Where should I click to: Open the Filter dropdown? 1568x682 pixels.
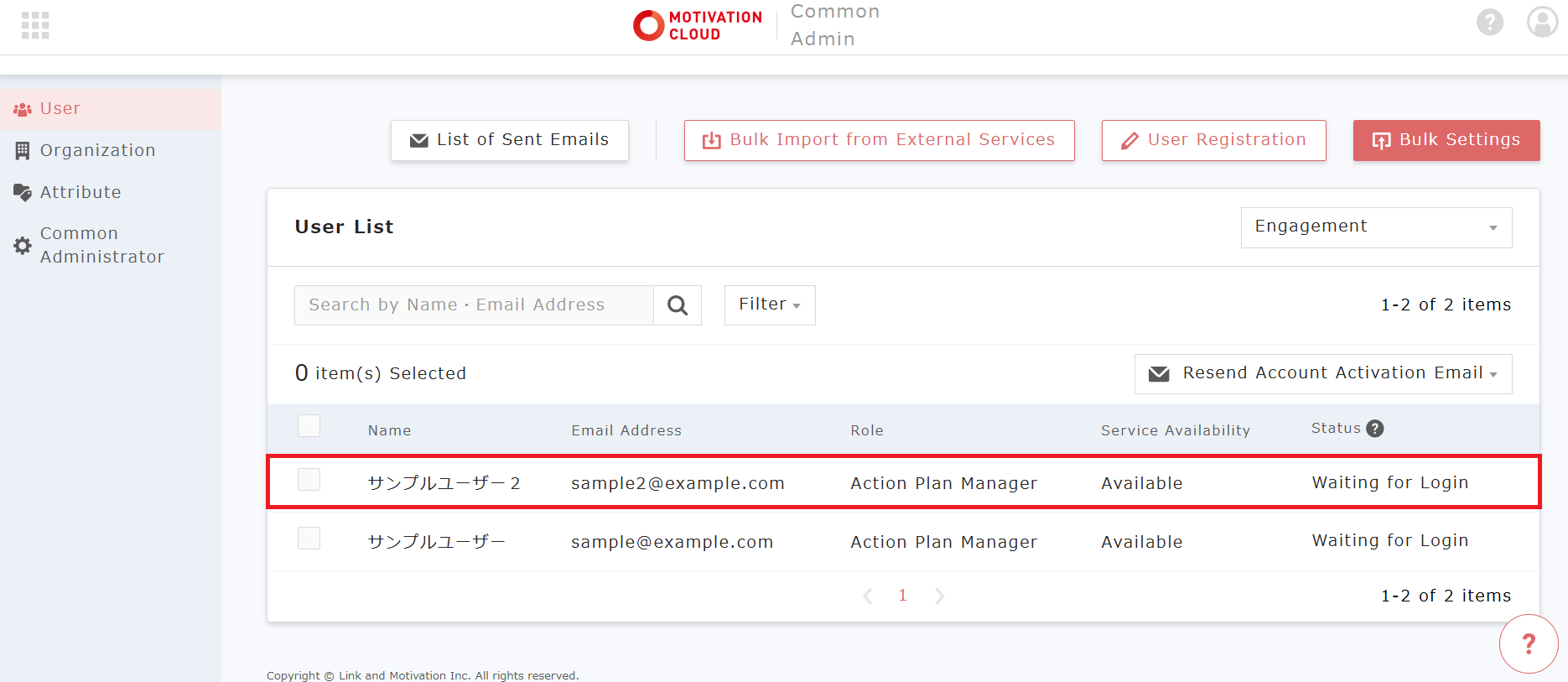(769, 305)
